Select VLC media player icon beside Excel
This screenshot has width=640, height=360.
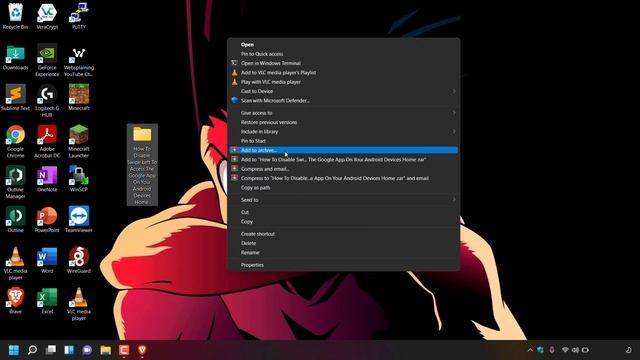79,304
